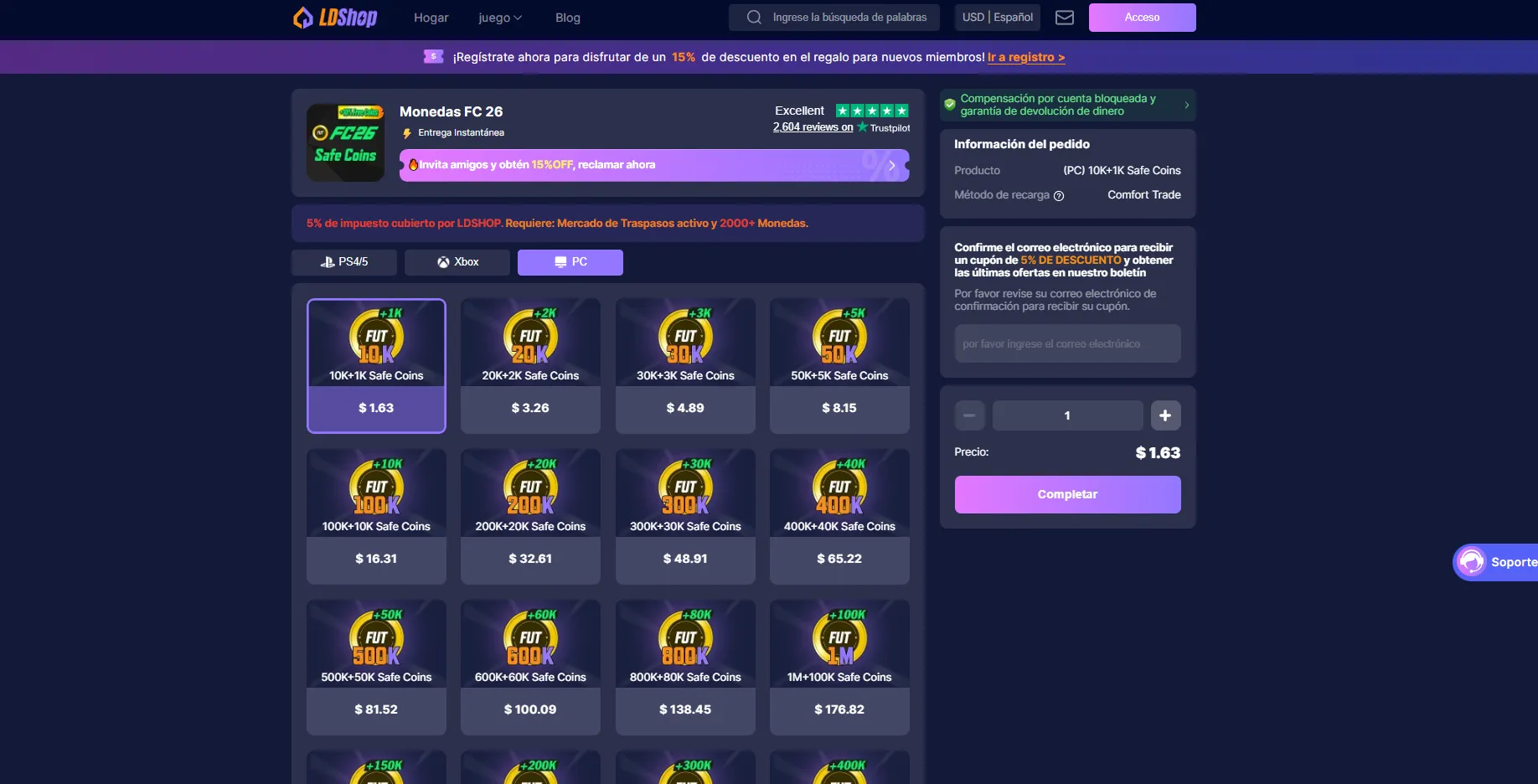The width and height of the screenshot is (1538, 784).
Task: Expand the invite friends banner arrow
Action: coord(892,165)
